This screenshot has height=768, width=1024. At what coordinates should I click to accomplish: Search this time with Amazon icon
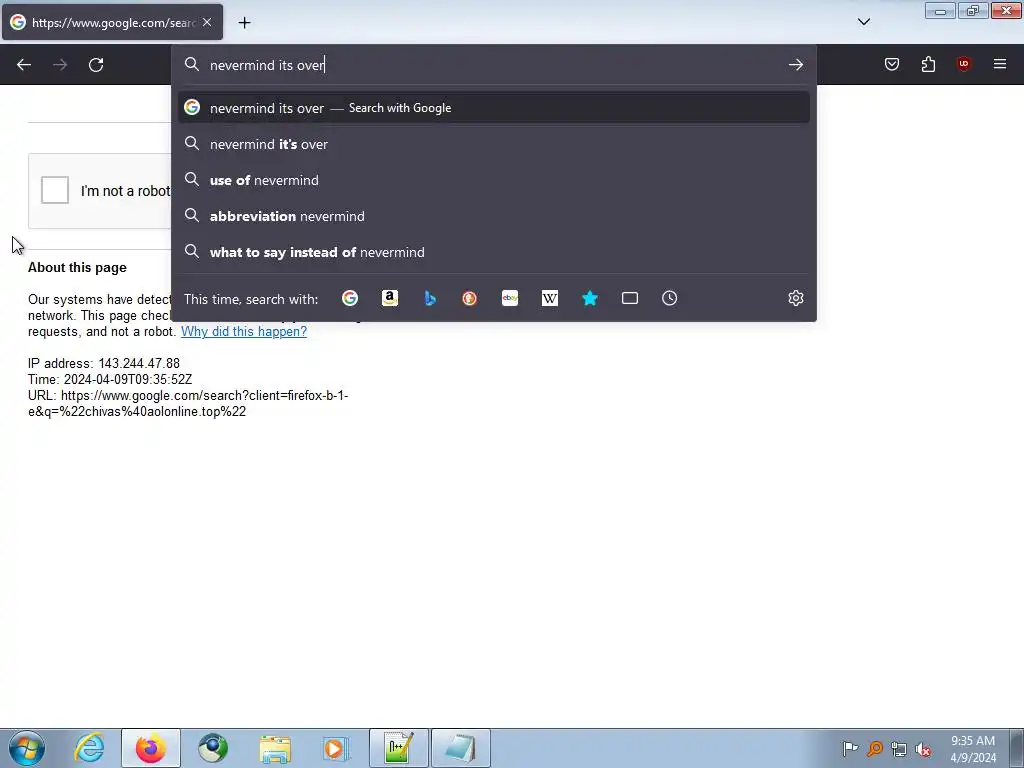390,298
